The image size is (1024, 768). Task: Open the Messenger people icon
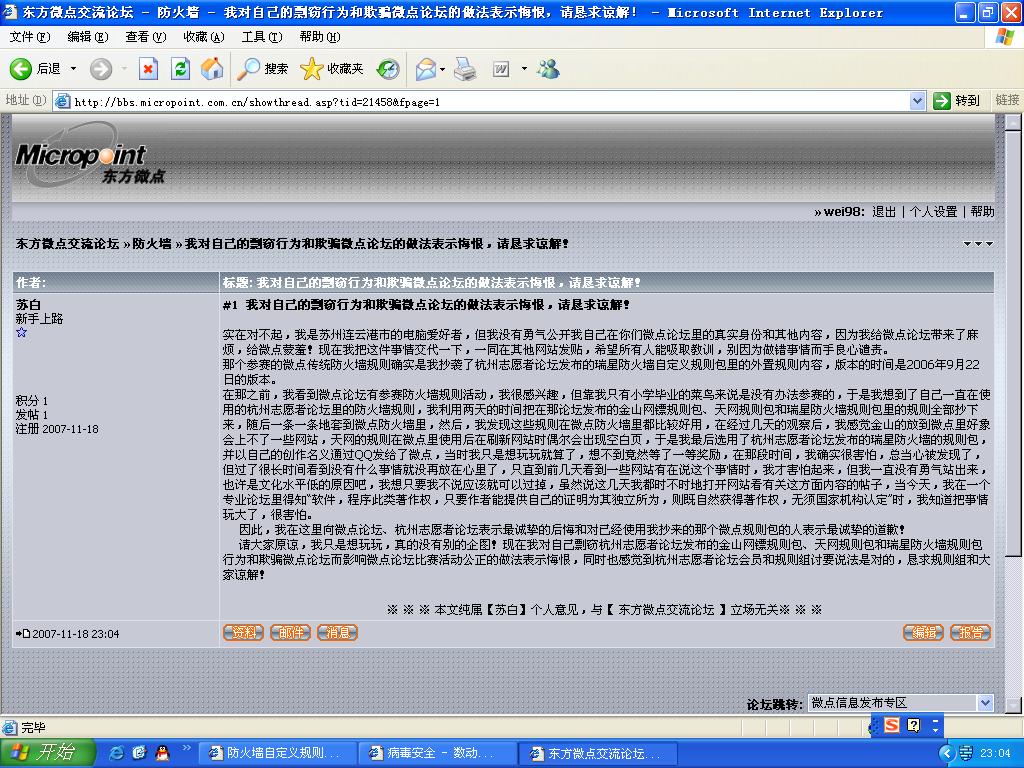pos(548,69)
